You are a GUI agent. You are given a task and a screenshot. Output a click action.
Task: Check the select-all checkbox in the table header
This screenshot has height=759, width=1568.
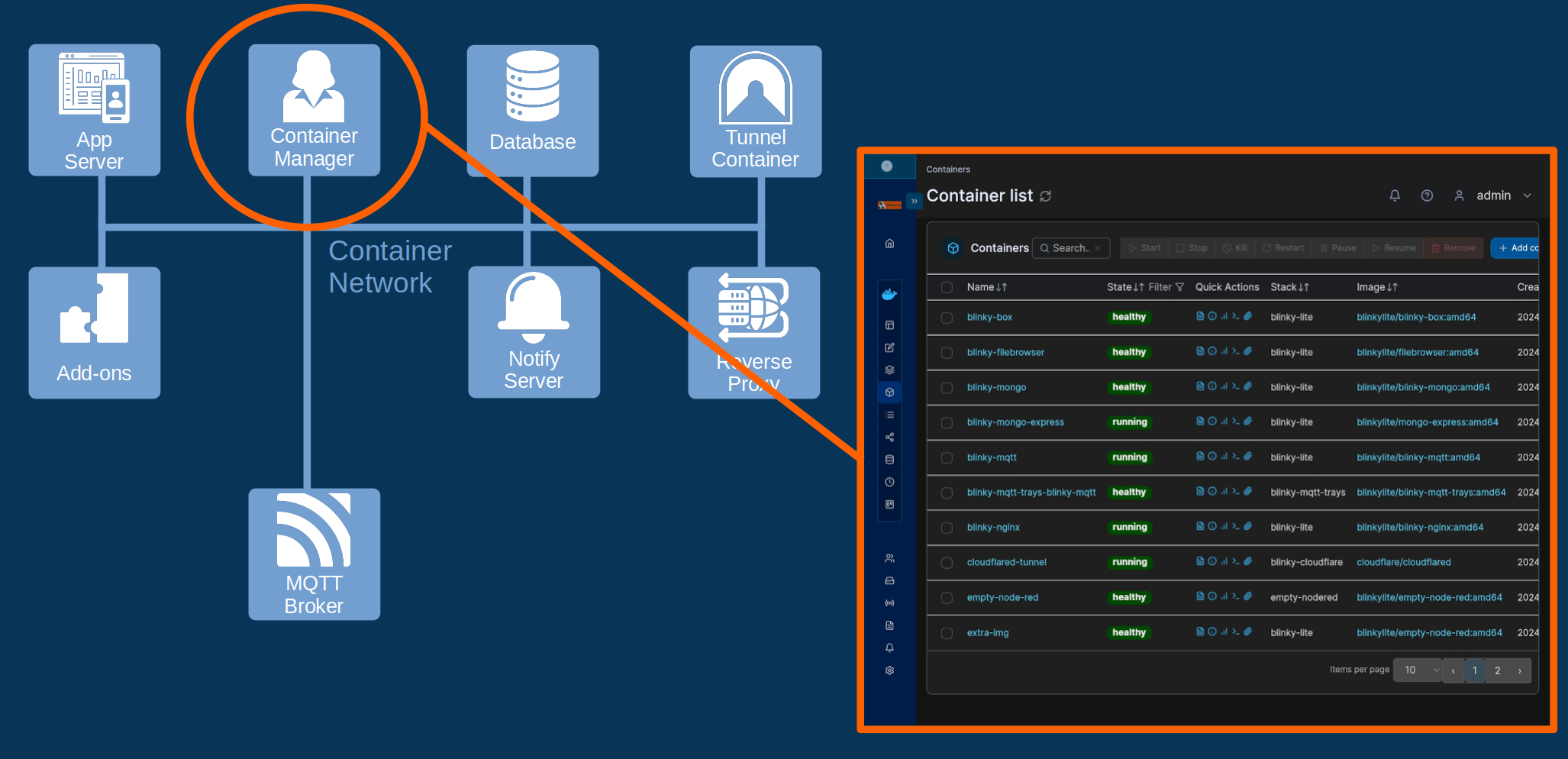coord(947,288)
